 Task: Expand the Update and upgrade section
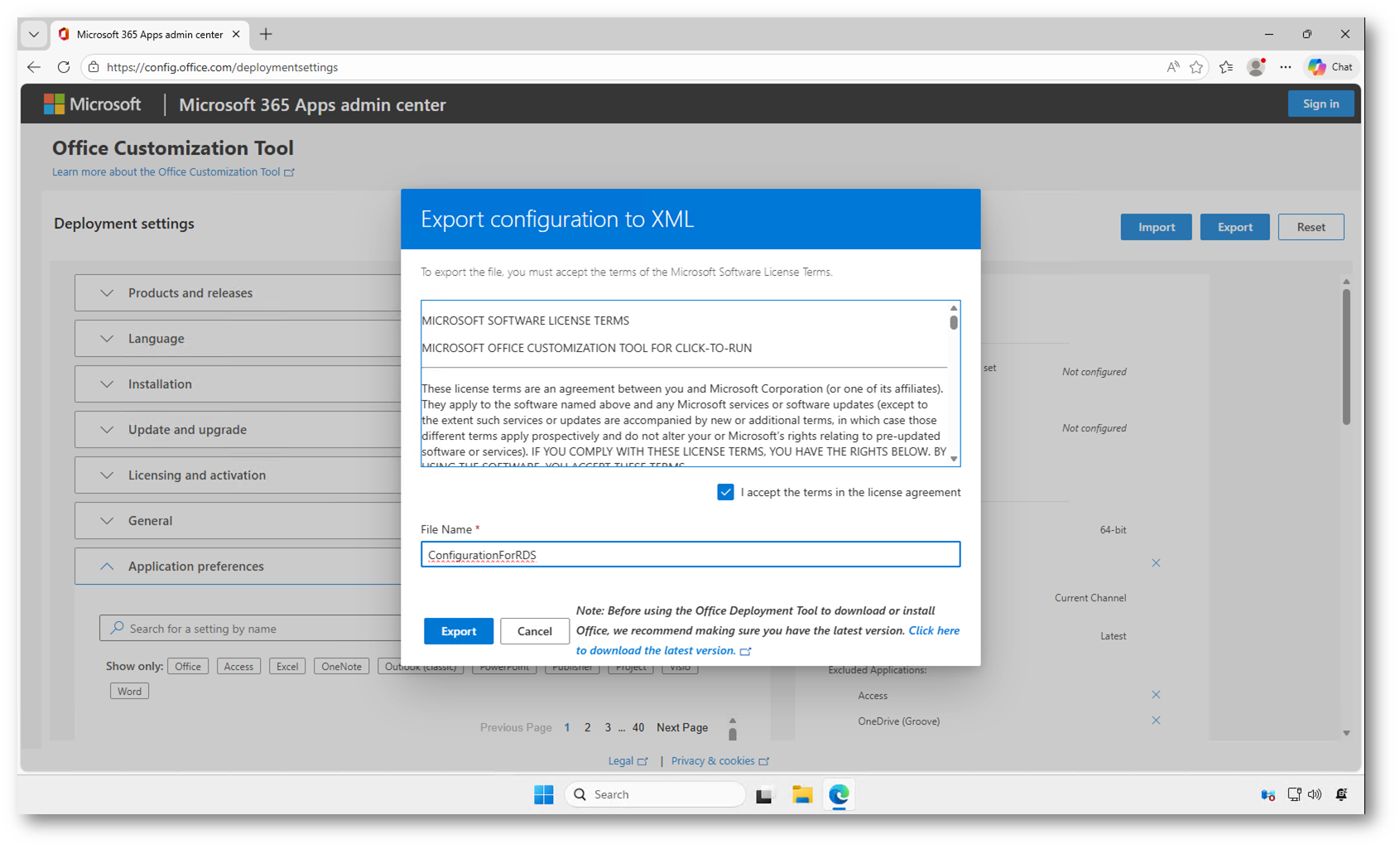click(x=238, y=430)
